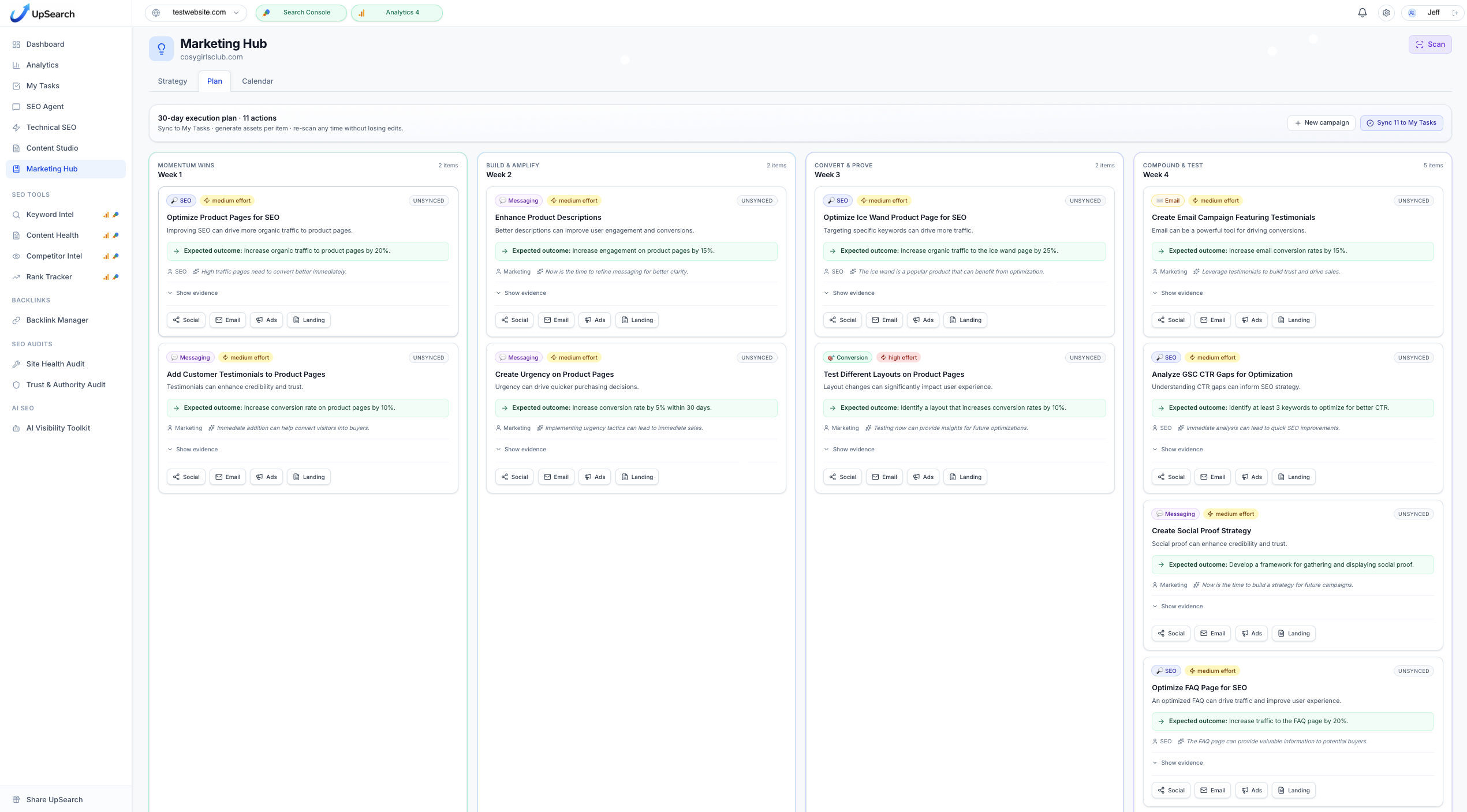Expand Show evidence on Optimize Product Pages card
The image size is (1467, 812).
click(193, 293)
